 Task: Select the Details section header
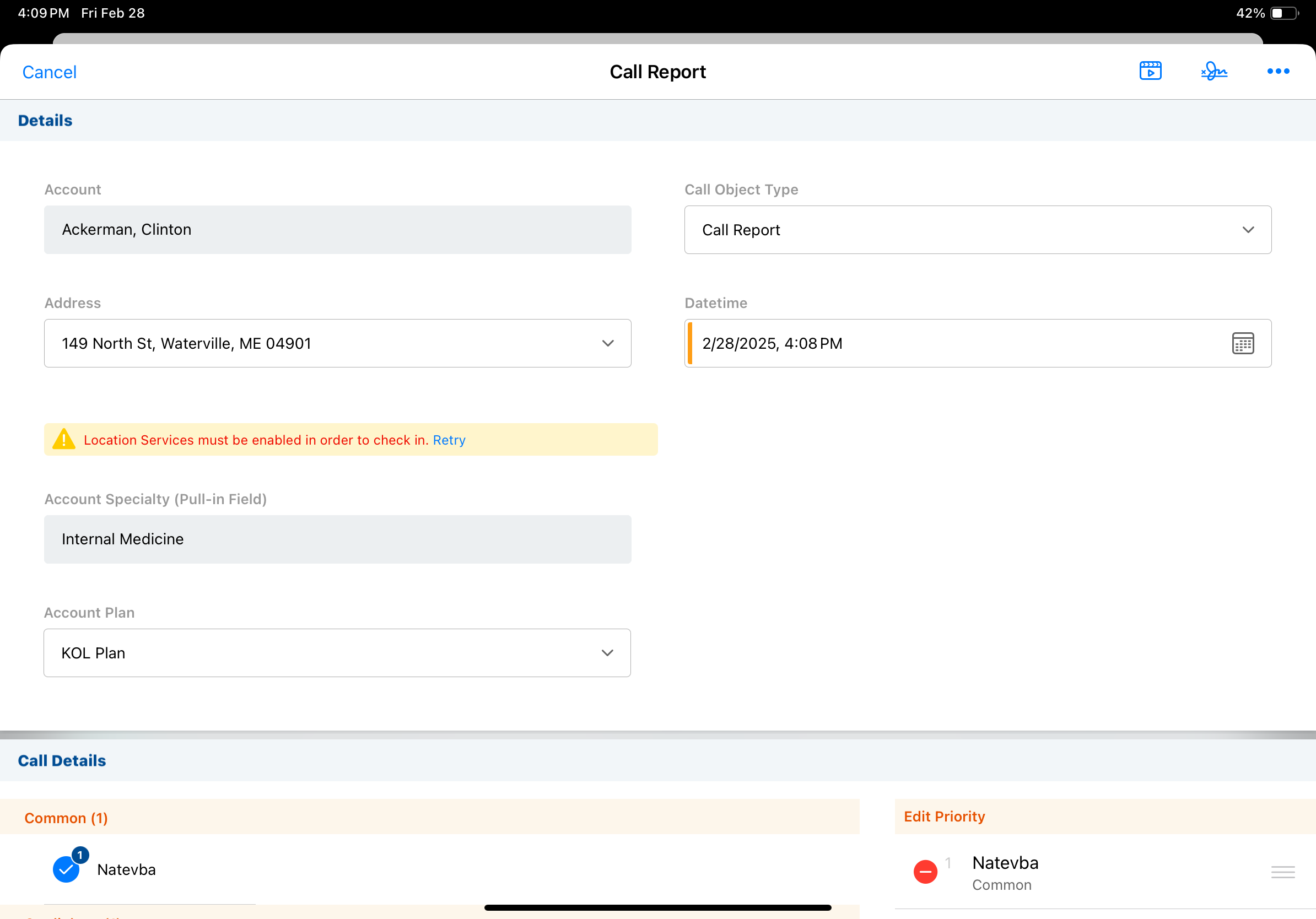pyautogui.click(x=45, y=120)
